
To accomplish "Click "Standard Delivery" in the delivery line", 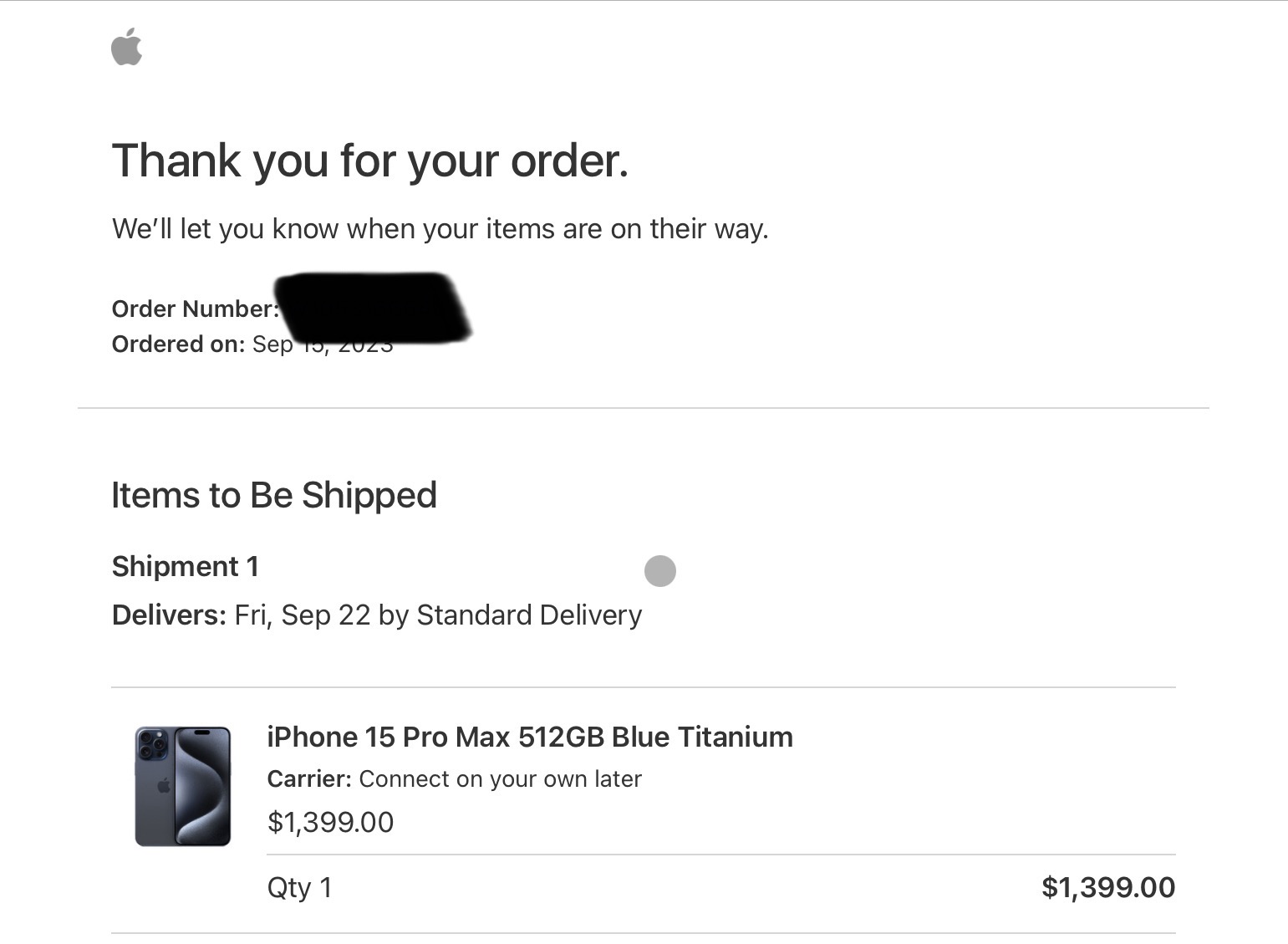I will point(529,615).
